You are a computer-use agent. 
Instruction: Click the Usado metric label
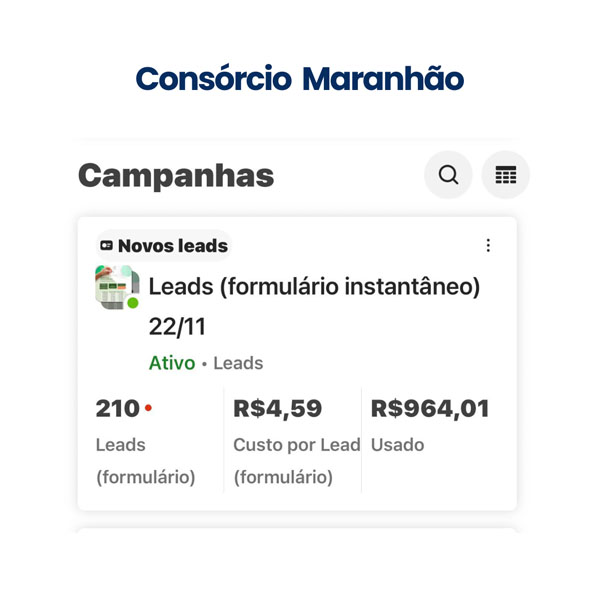[397, 445]
